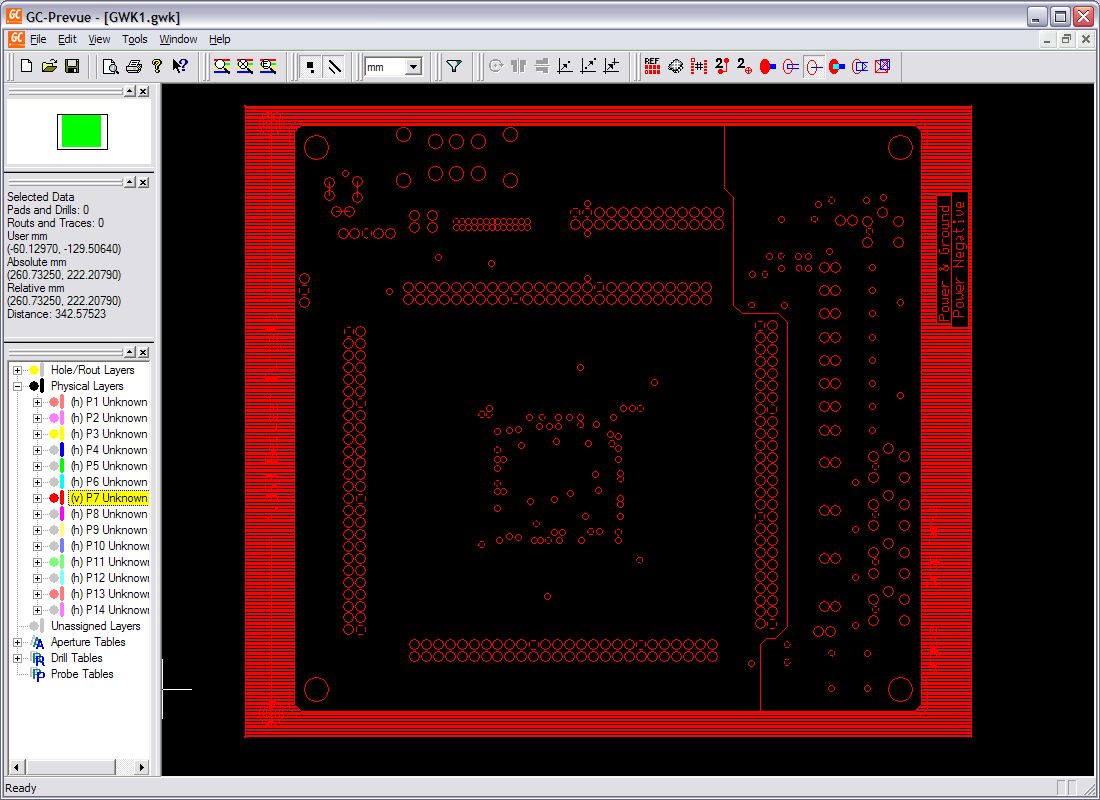
Task: Save the file with the floppy disk icon
Action: [72, 66]
